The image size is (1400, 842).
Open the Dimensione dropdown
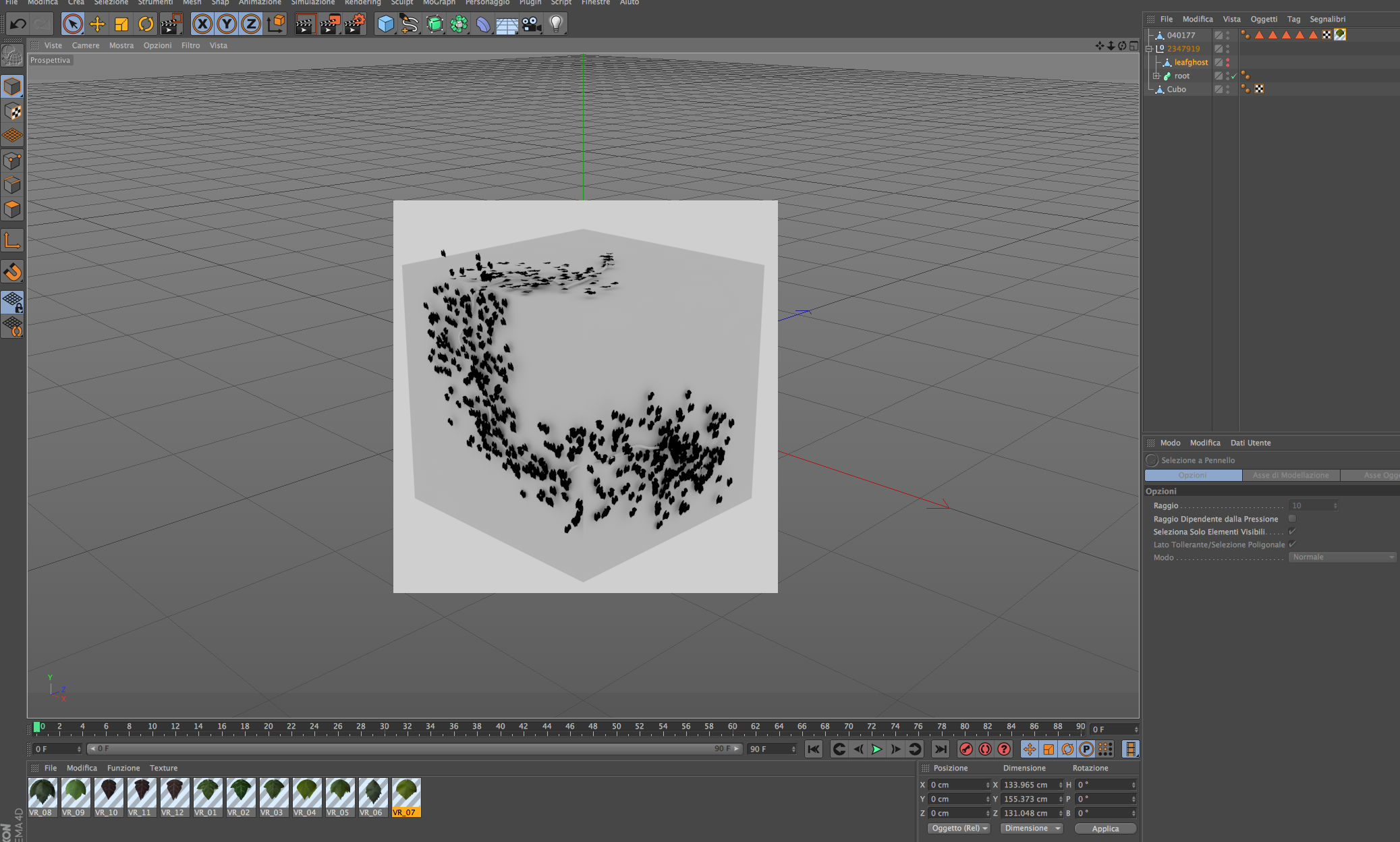click(1031, 829)
